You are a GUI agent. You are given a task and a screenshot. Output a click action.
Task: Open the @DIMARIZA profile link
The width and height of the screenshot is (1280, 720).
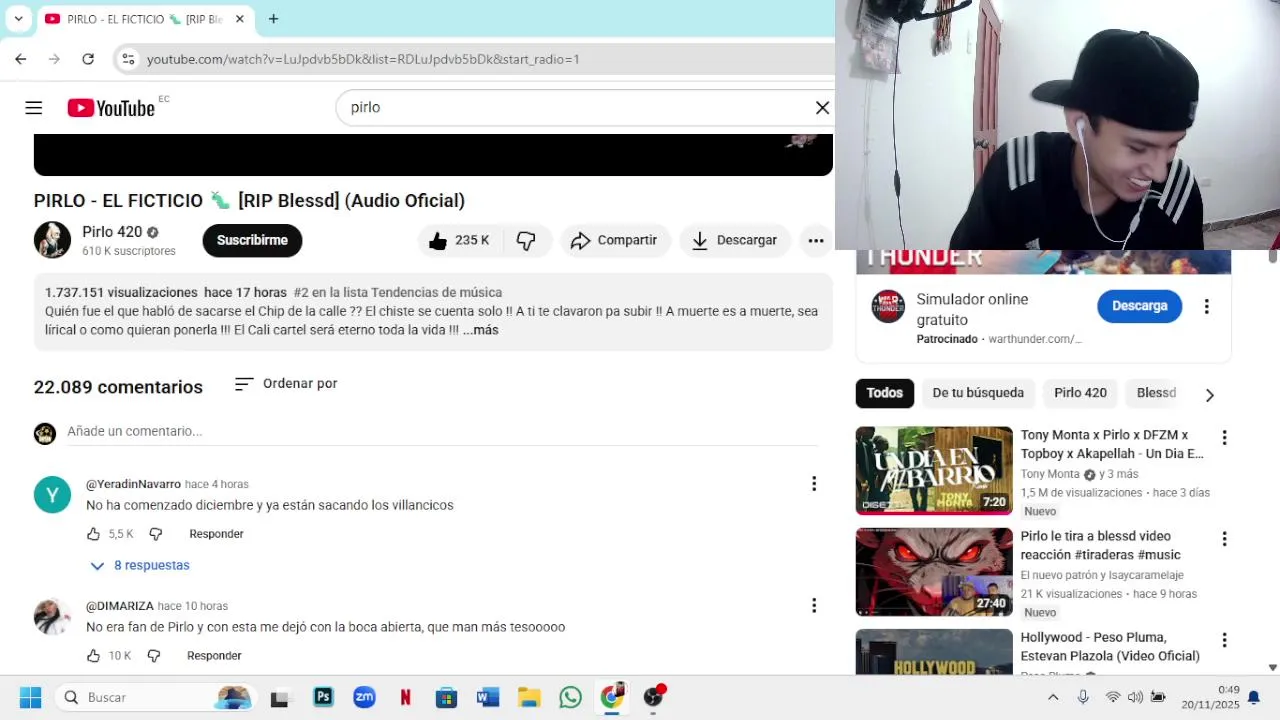(120, 606)
